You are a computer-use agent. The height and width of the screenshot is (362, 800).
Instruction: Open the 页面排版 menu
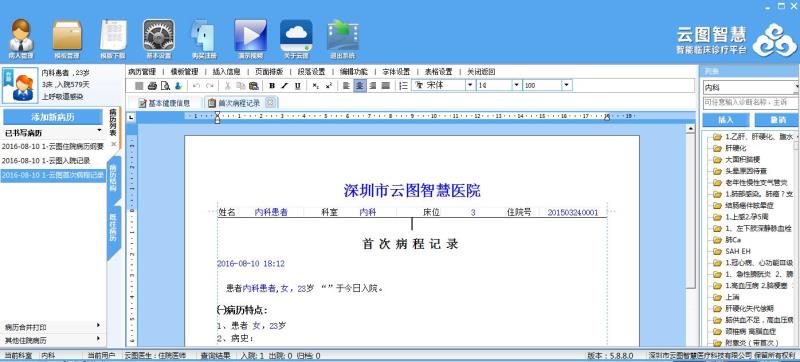click(x=269, y=71)
